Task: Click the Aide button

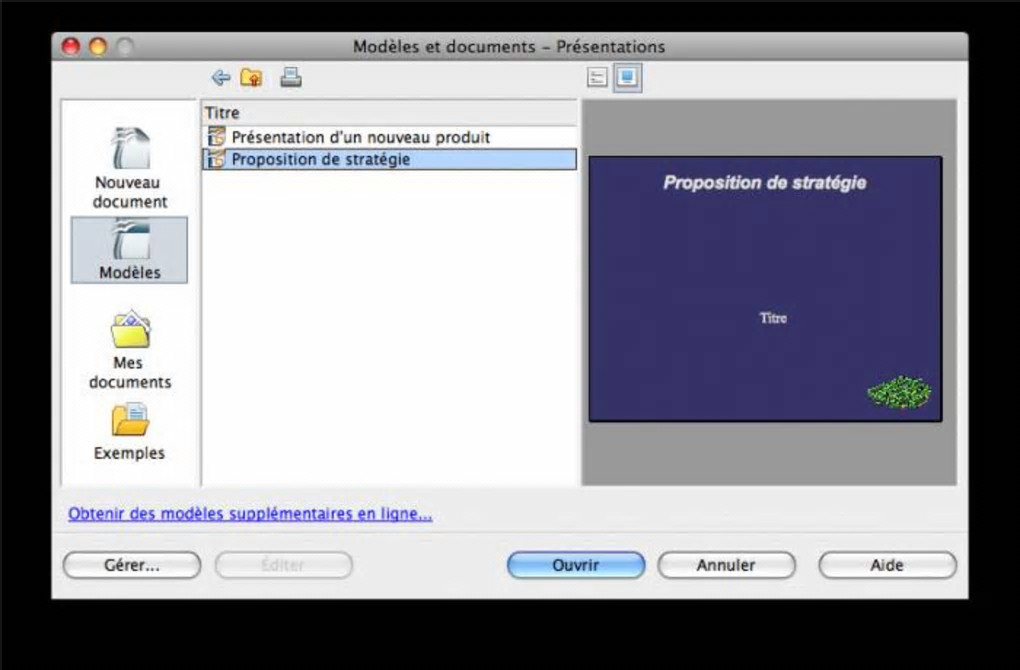Action: click(x=887, y=565)
